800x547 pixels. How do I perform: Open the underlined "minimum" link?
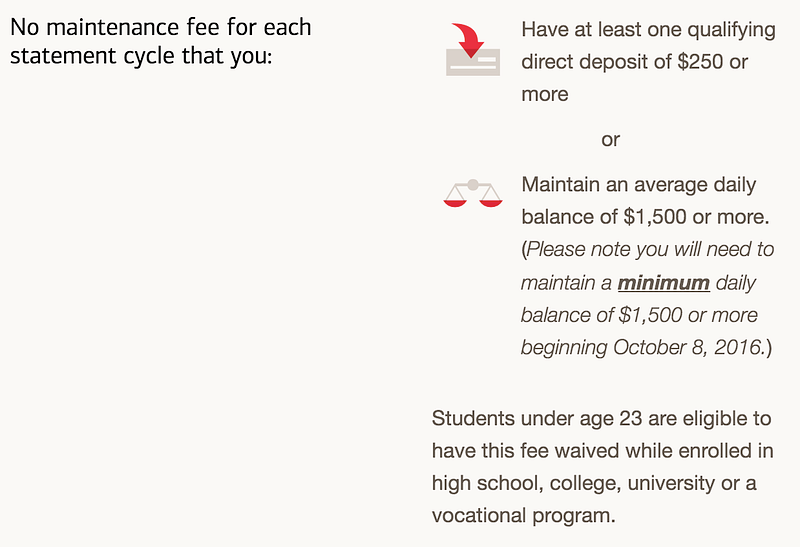pos(663,283)
